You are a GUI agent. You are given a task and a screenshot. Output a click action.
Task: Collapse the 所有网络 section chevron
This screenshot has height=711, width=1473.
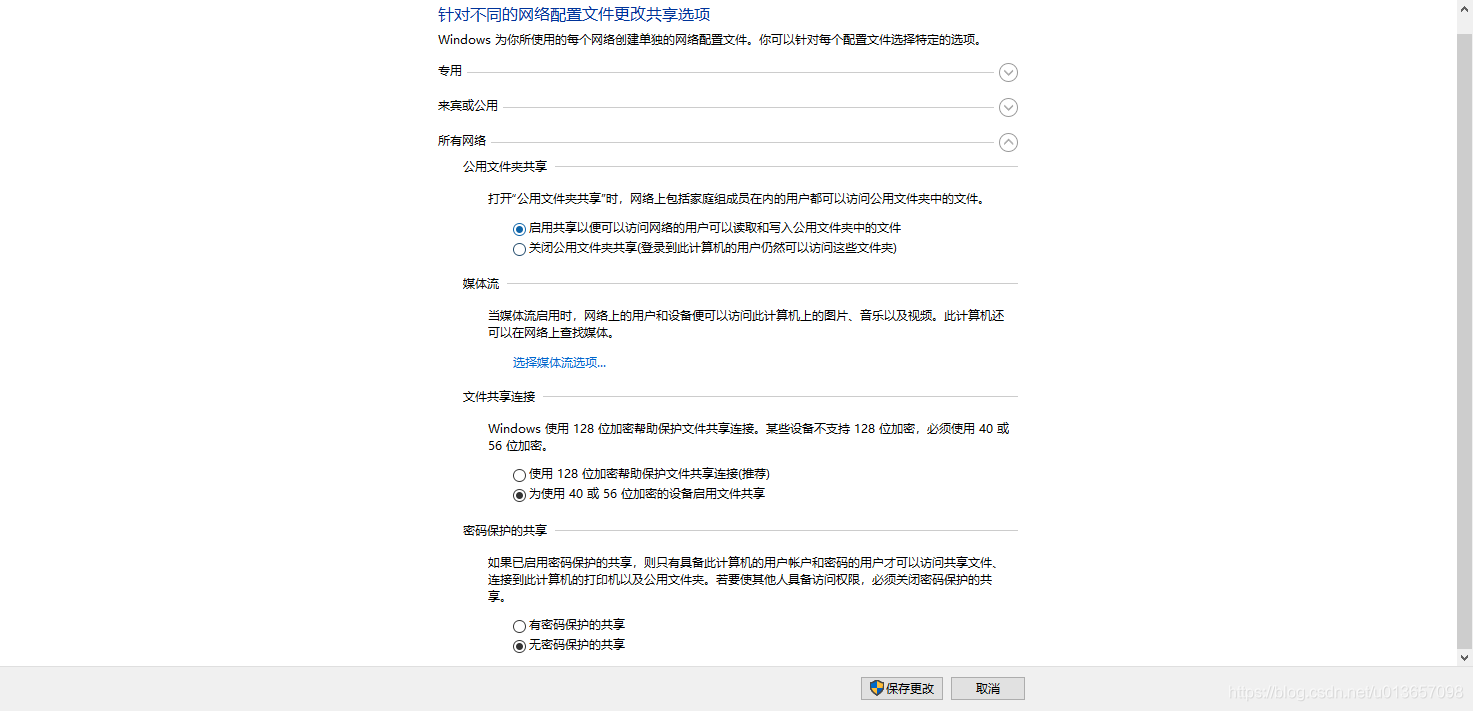(x=1008, y=143)
